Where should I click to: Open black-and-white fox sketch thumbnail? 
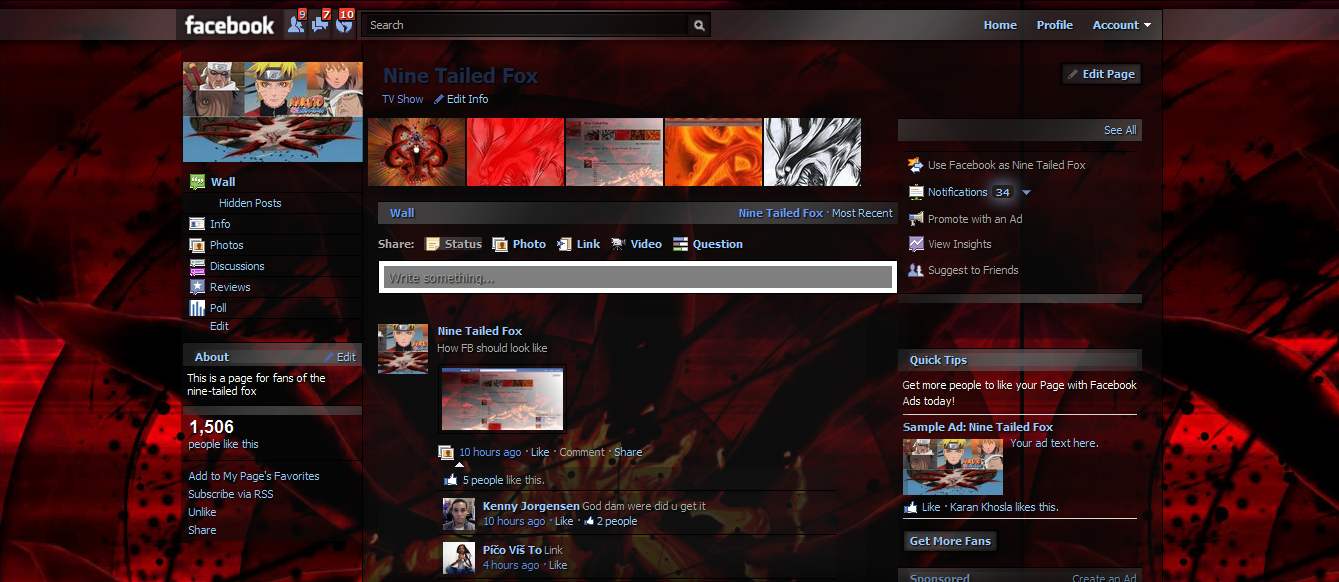tap(812, 152)
